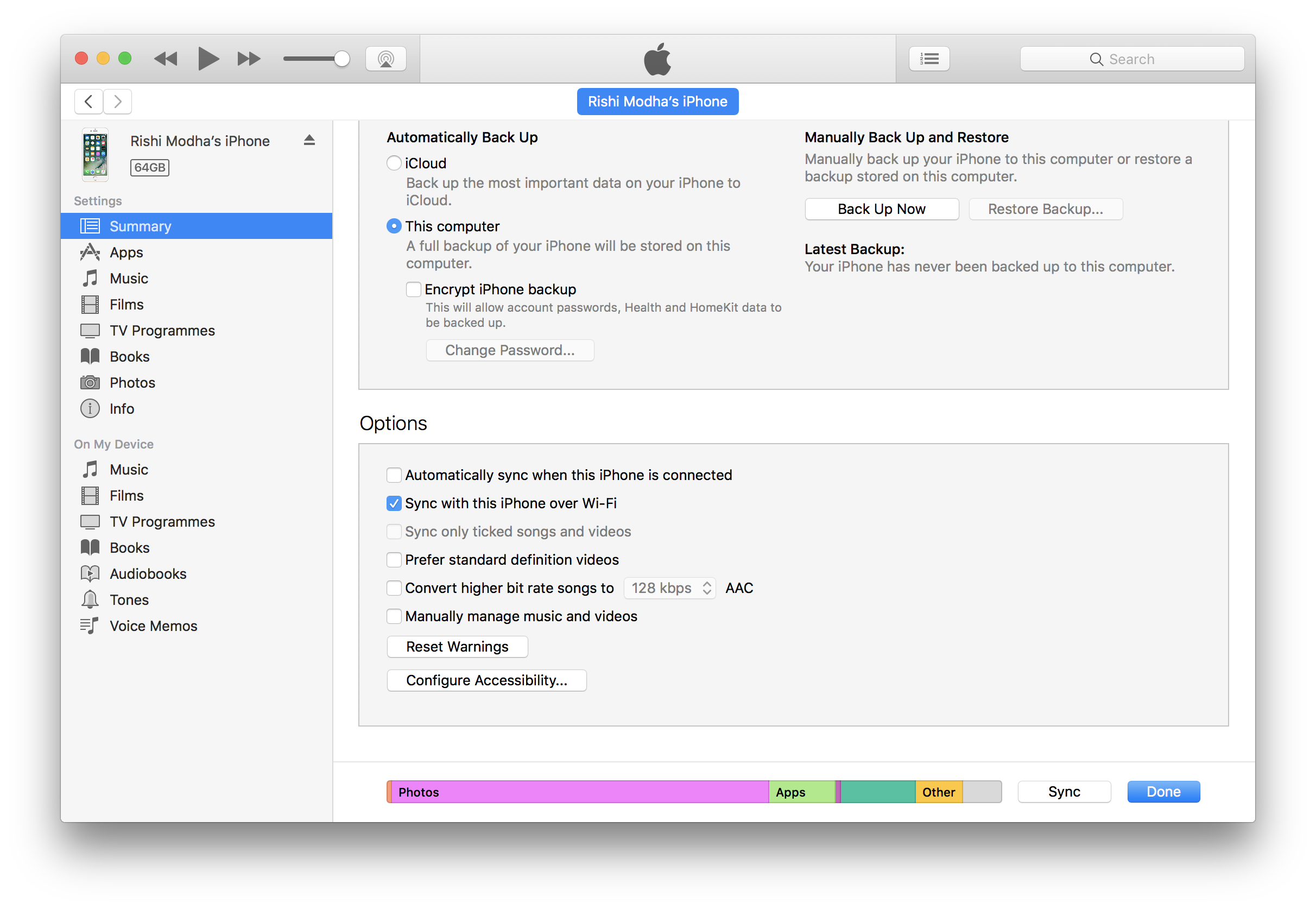Open Audiobooks under On My Device
This screenshot has height=909, width=1316.
[x=197, y=574]
